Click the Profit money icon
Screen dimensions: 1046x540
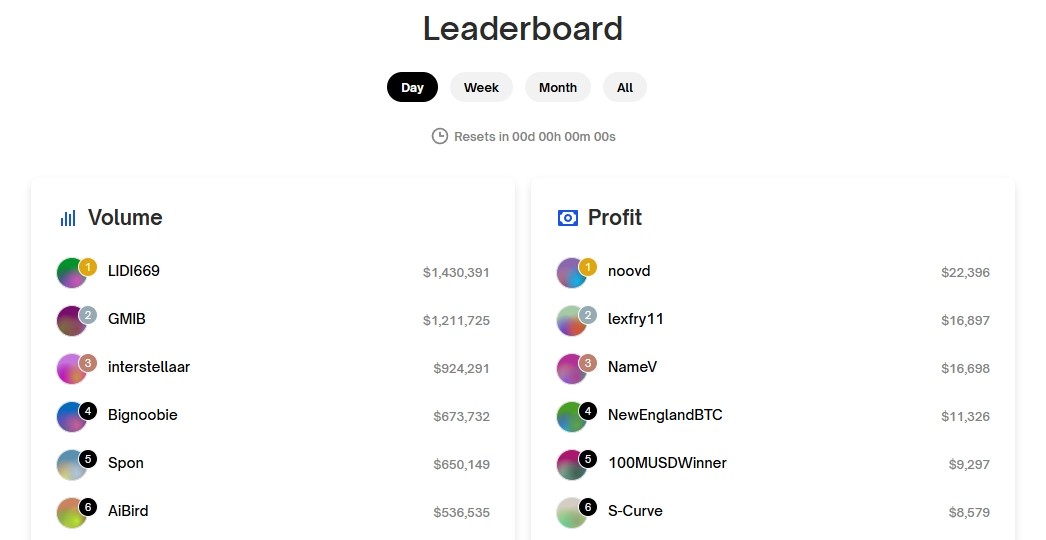568,218
